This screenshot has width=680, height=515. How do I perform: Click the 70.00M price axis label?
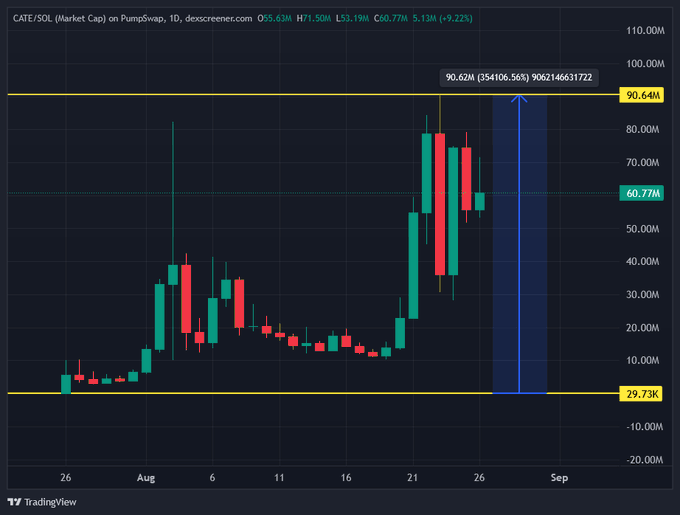click(642, 163)
